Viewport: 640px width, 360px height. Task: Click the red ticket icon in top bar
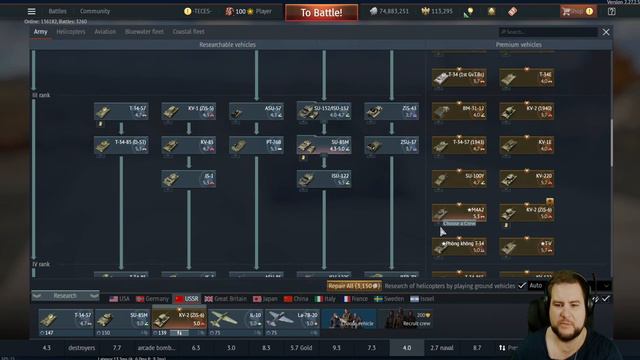pyautogui.click(x=513, y=11)
